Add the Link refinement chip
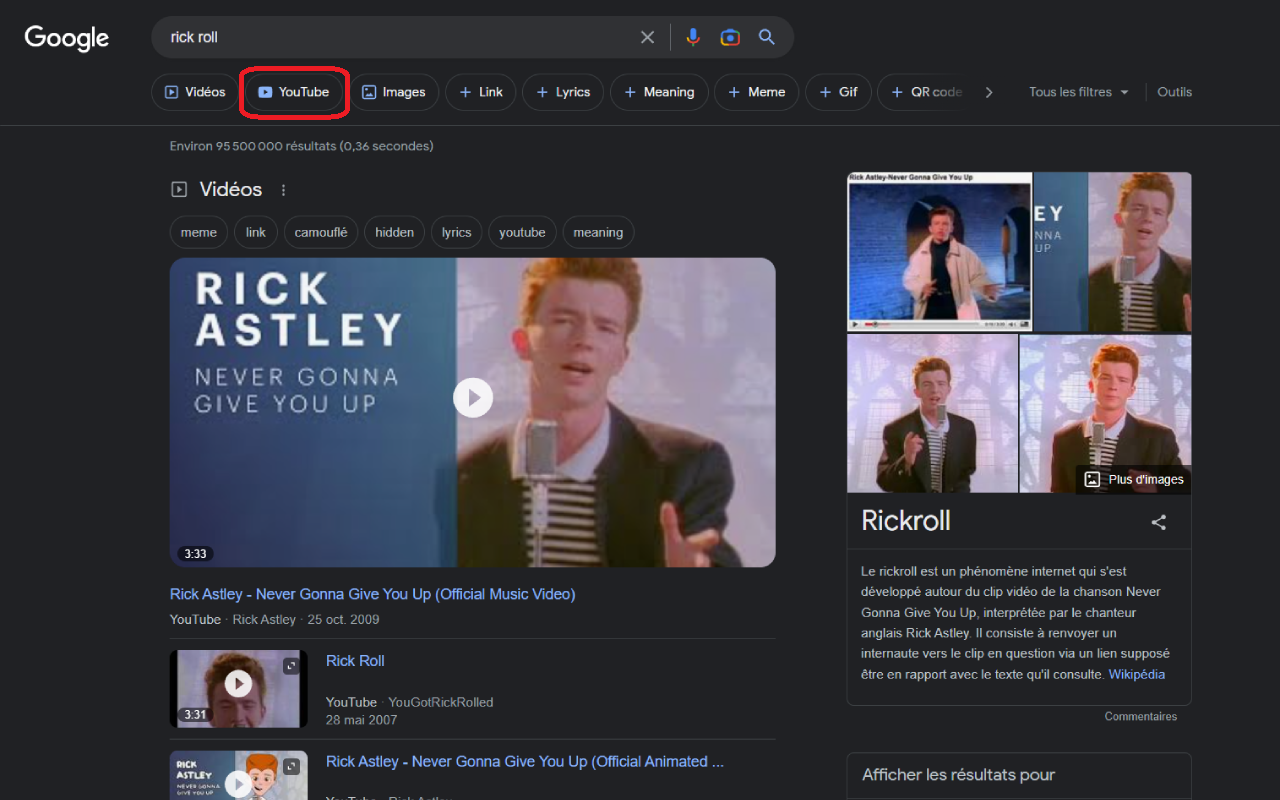 point(481,92)
